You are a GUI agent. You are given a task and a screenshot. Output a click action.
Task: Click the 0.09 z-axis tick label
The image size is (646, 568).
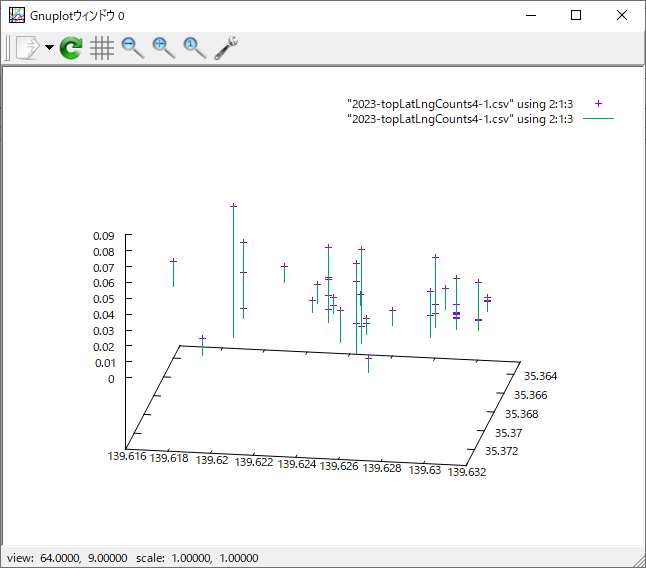coord(104,236)
